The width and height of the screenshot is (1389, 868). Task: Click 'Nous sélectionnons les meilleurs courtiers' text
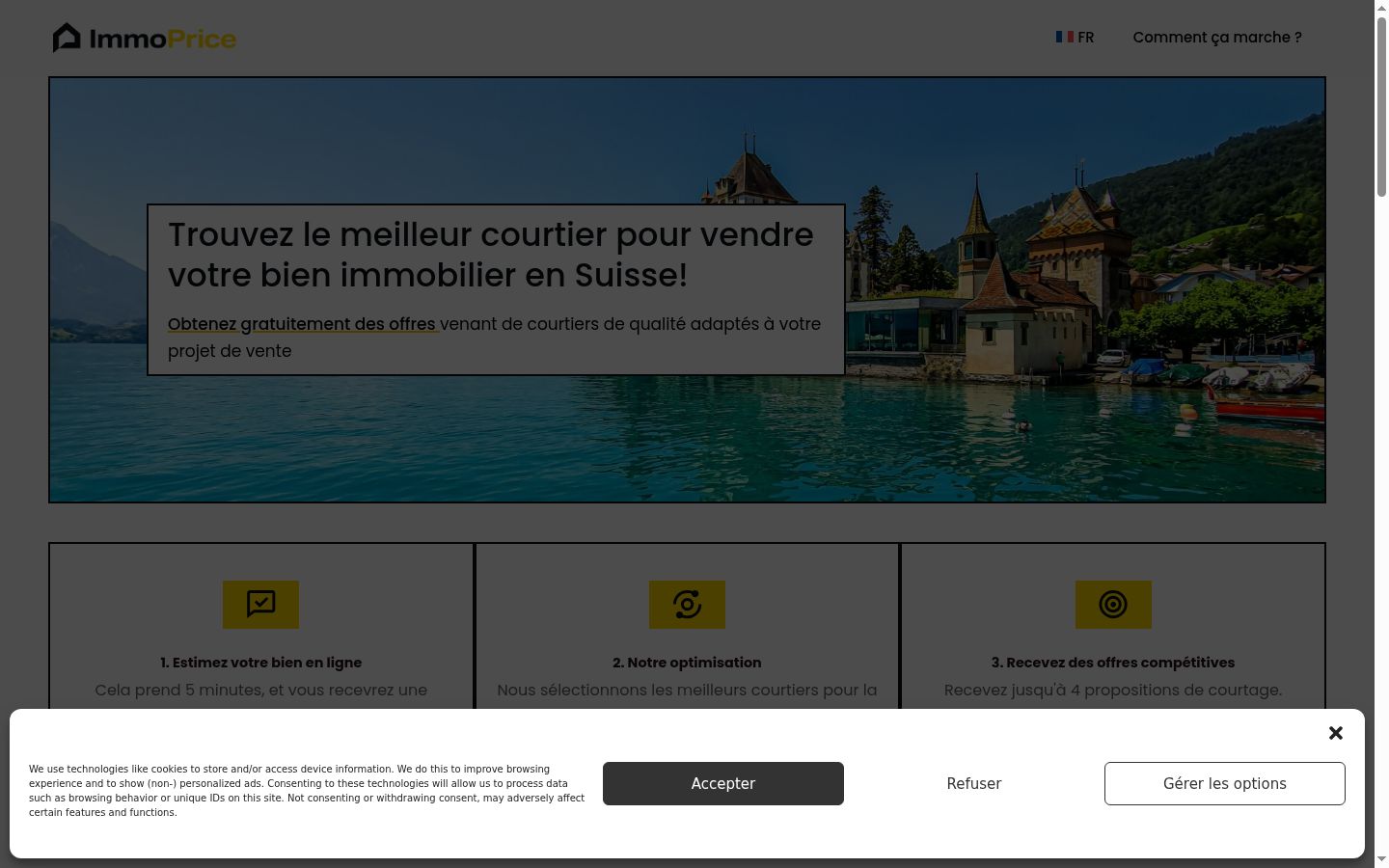(687, 691)
